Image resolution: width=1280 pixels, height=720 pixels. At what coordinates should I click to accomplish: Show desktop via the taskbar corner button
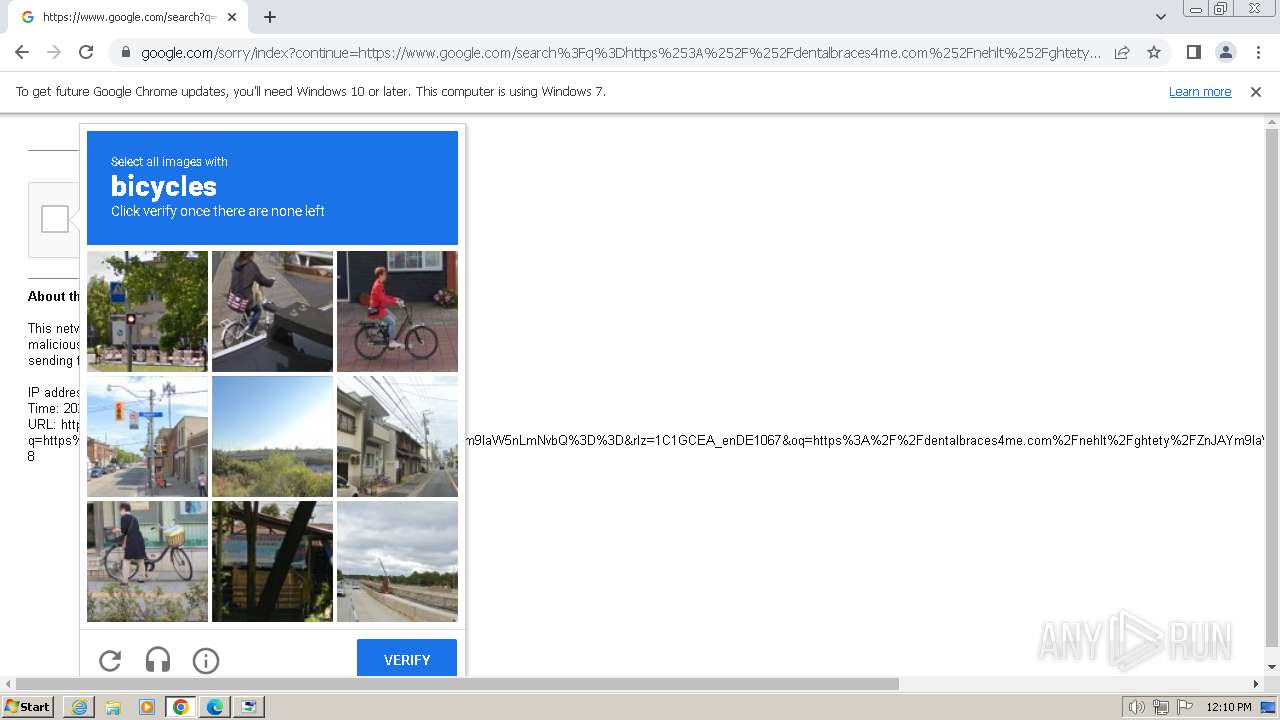pos(1270,707)
